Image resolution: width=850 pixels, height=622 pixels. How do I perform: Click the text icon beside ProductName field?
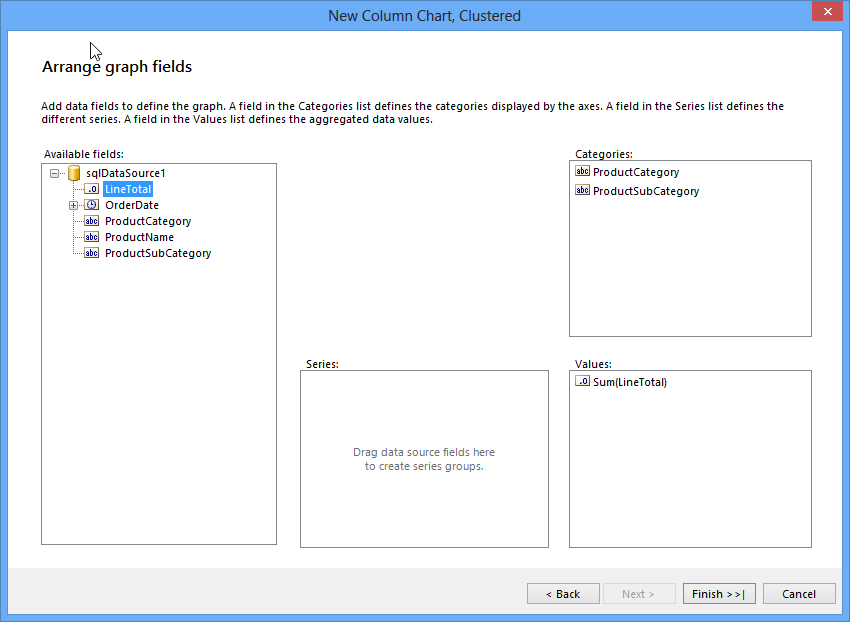(x=91, y=237)
